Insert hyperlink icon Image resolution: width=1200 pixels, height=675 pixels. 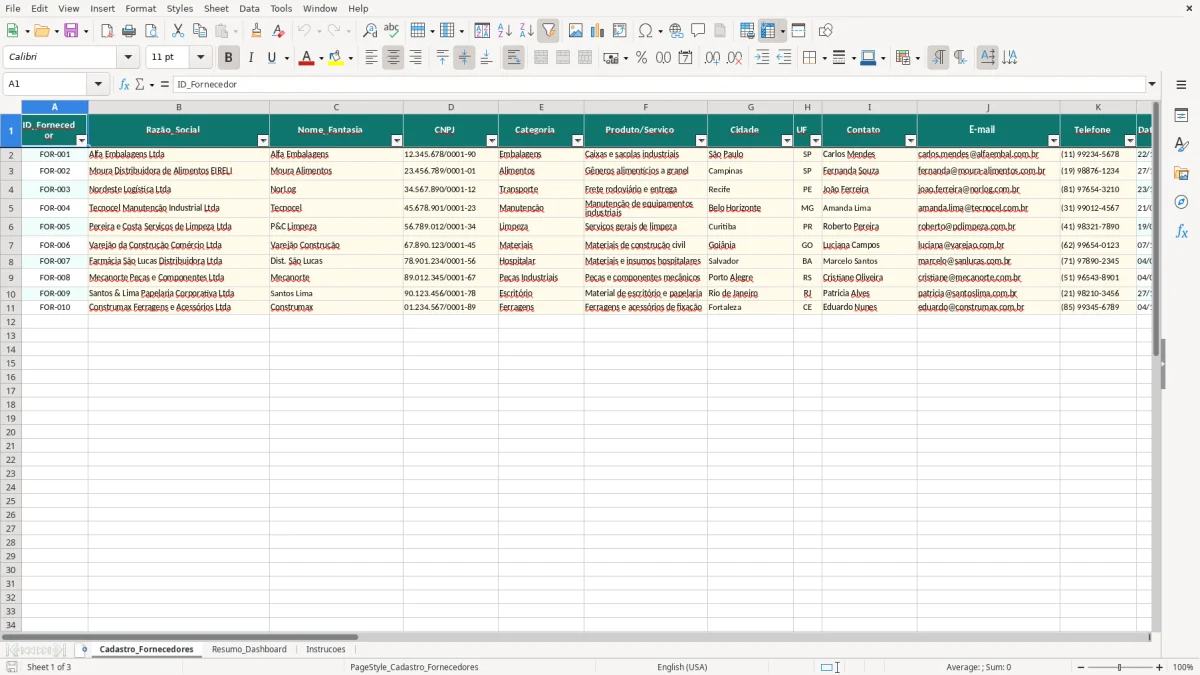point(677,31)
